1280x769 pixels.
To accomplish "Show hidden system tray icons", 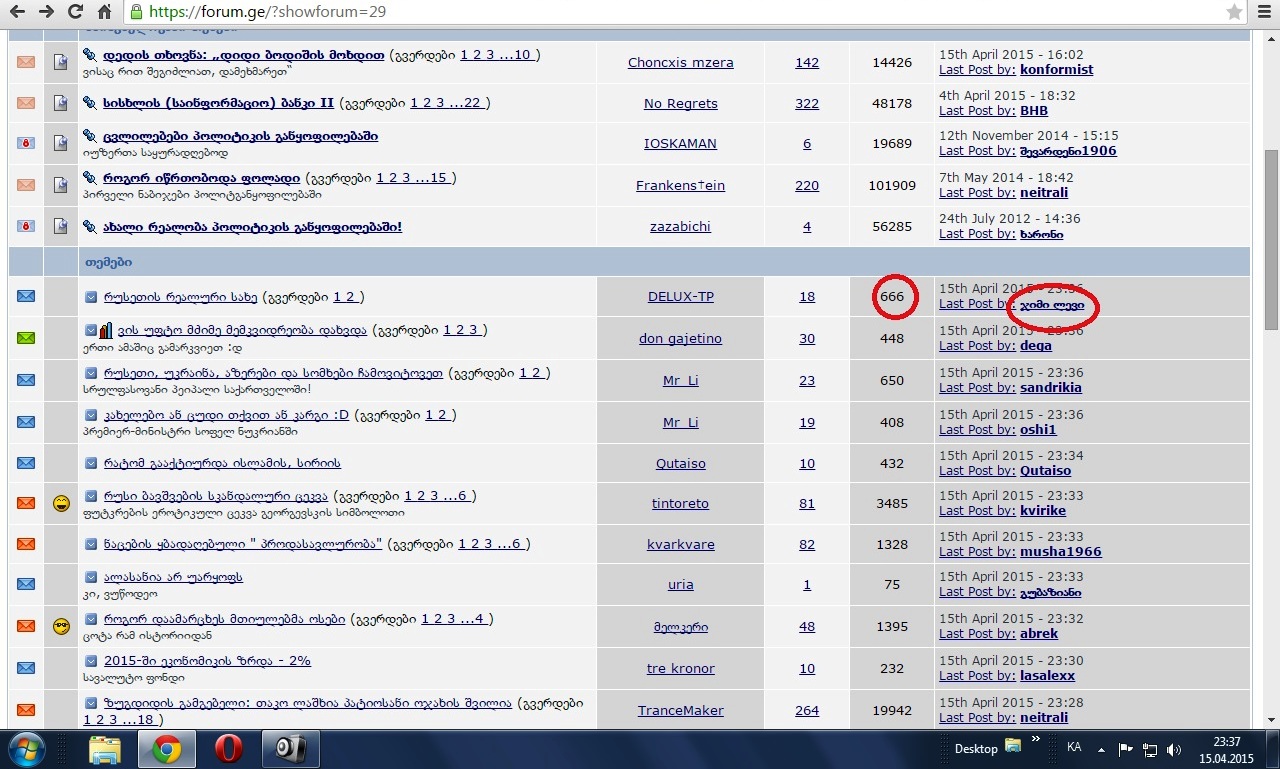I will 1100,749.
